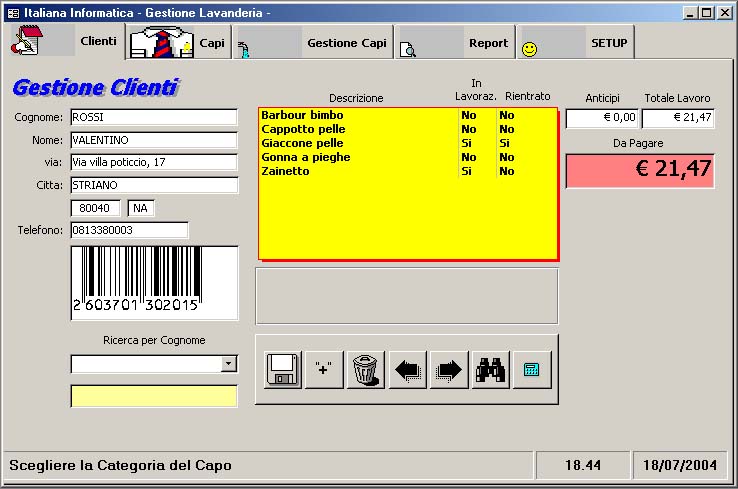Image resolution: width=738 pixels, height=489 pixels.
Task: Go to previous record with left arrow
Action: (407, 369)
